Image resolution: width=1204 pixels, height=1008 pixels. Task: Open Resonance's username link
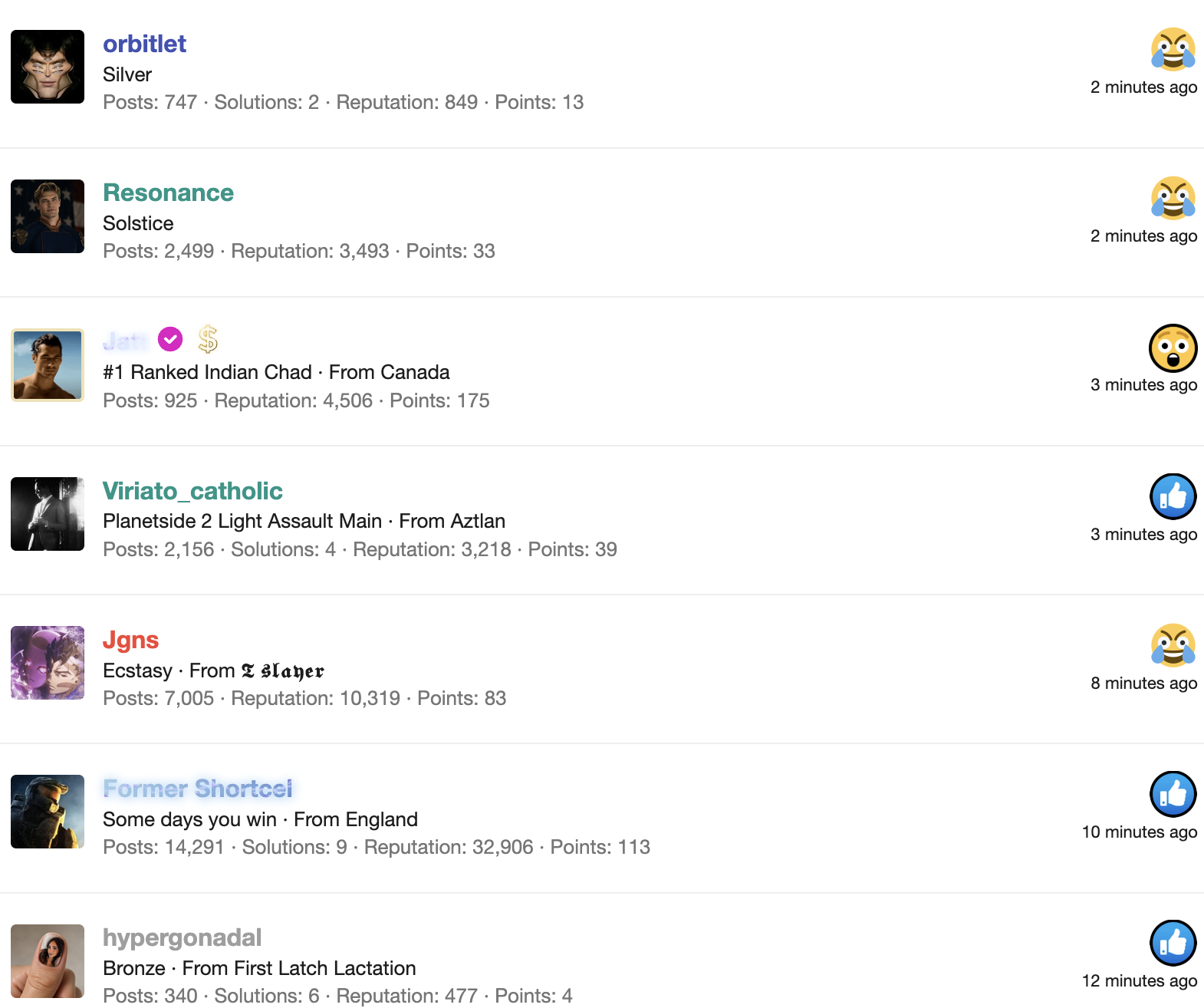[x=168, y=193]
